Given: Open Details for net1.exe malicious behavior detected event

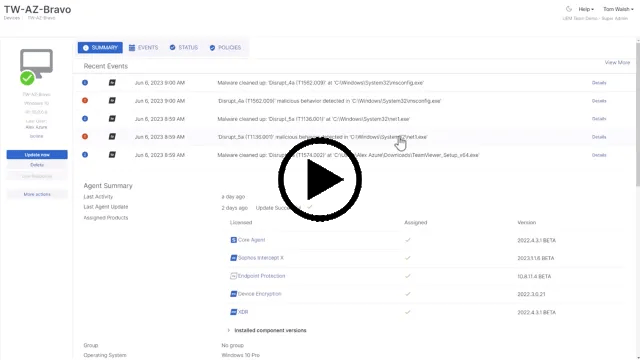Looking at the screenshot, I should [599, 137].
